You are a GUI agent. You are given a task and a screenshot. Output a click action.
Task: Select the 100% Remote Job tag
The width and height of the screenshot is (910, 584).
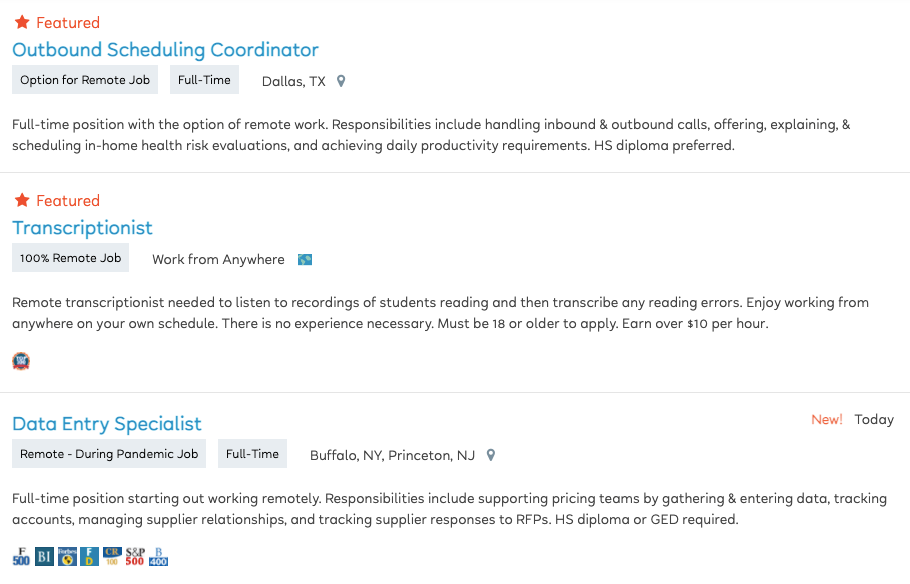click(70, 258)
